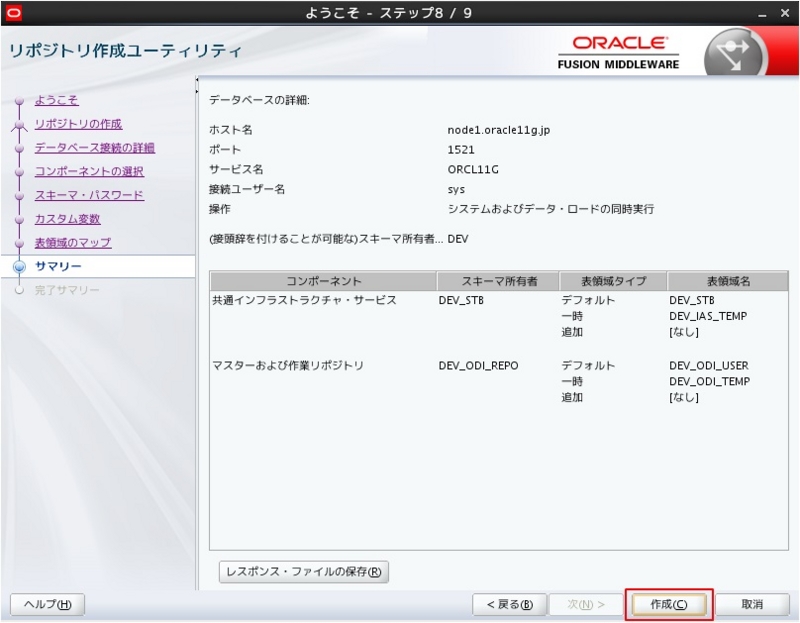This screenshot has width=800, height=623.
Task: Close the Repository Creation Utility window
Action: (785, 13)
